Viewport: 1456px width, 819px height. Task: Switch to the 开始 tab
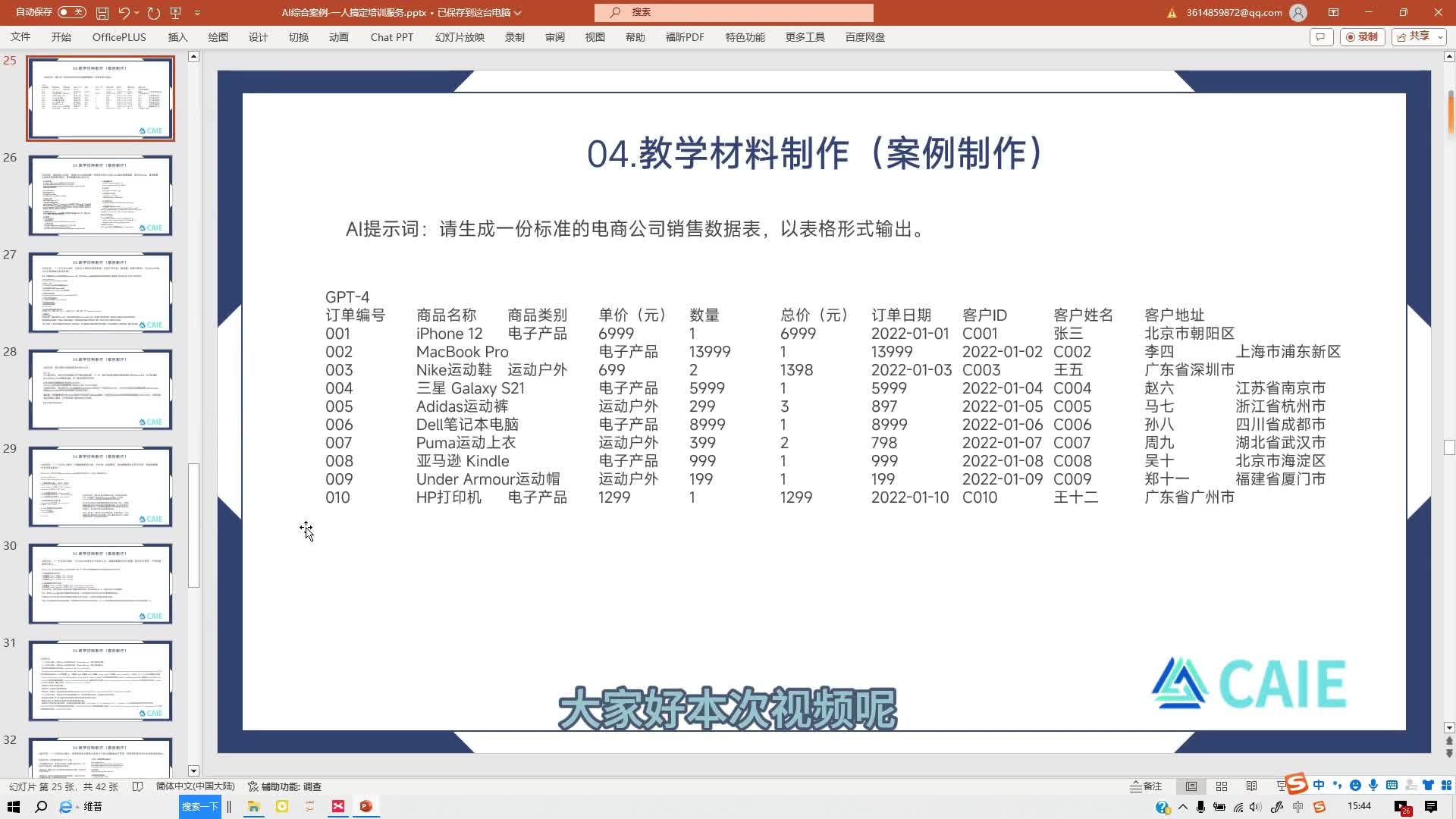pyautogui.click(x=61, y=37)
